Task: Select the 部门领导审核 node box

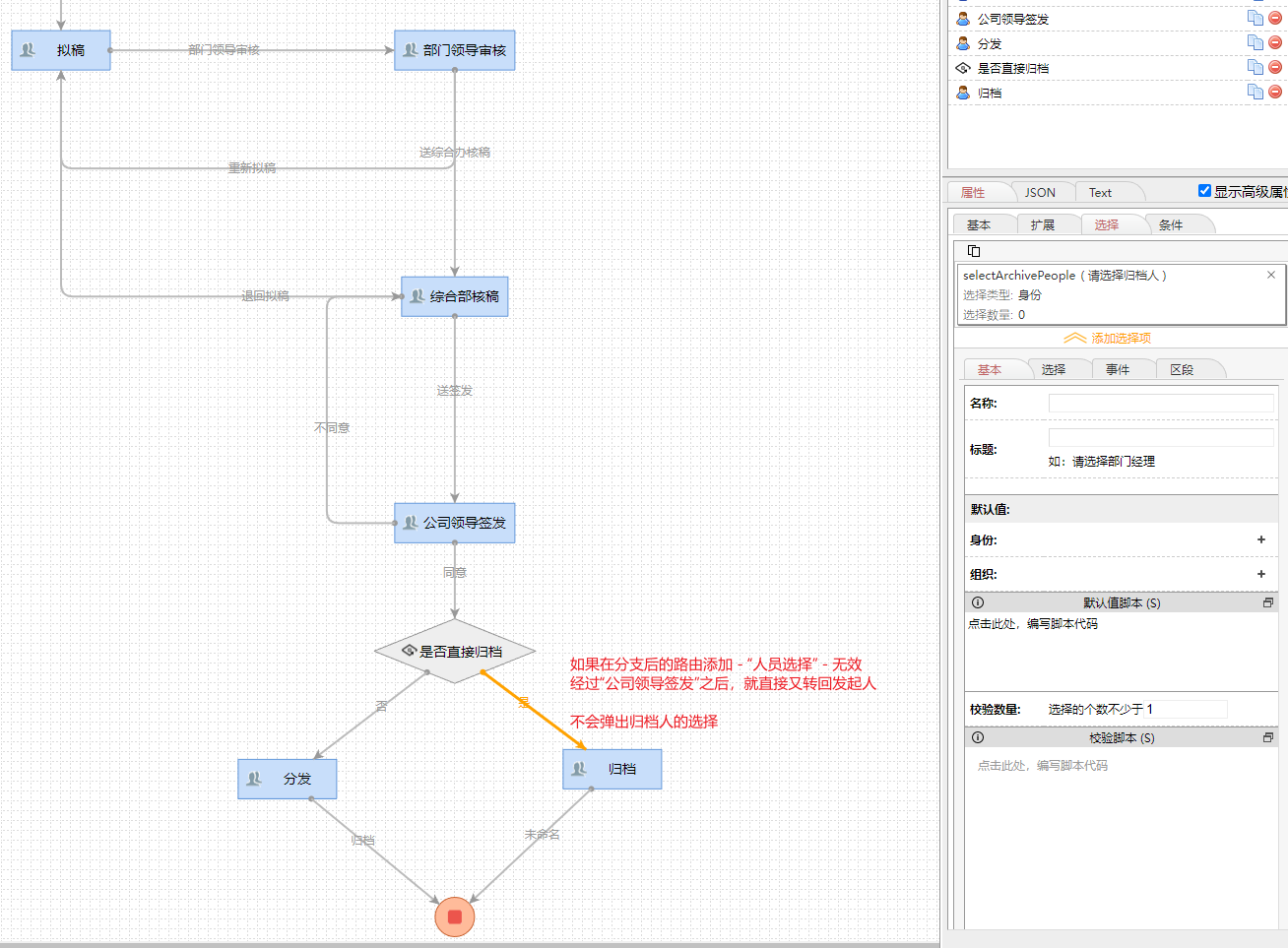Action: tap(455, 50)
